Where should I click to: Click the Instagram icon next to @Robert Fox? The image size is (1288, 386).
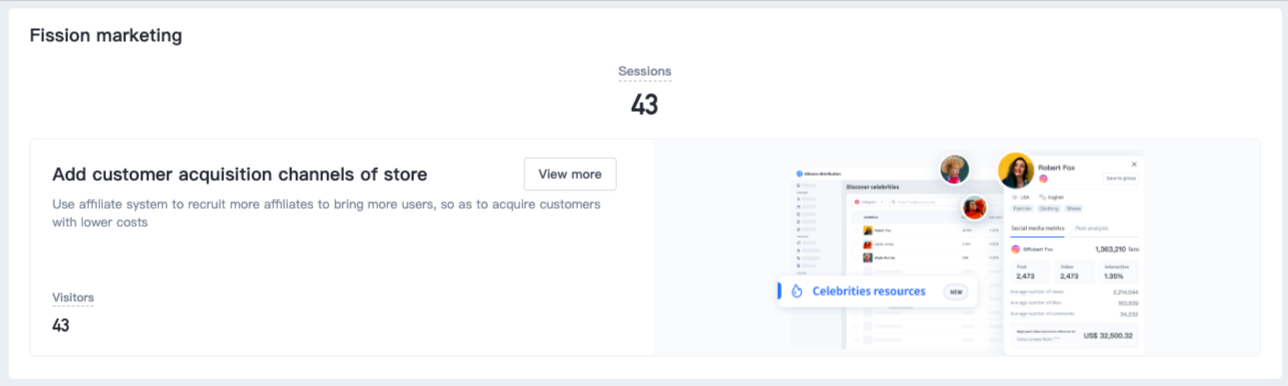click(x=1015, y=249)
